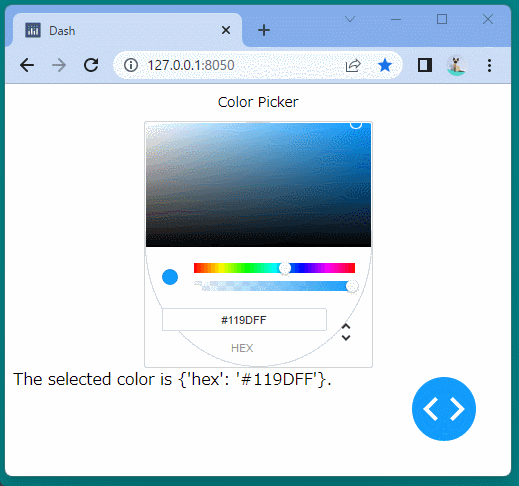This screenshot has width=519, height=486.
Task: Reload the page with the refresh icon
Action: click(x=91, y=65)
